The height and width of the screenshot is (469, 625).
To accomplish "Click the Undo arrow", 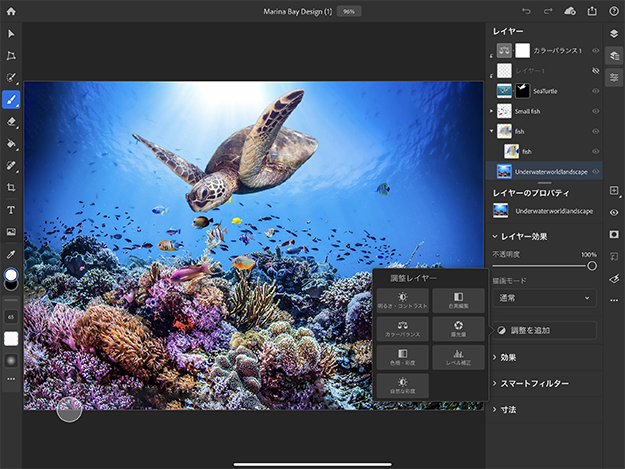I will click(526, 11).
